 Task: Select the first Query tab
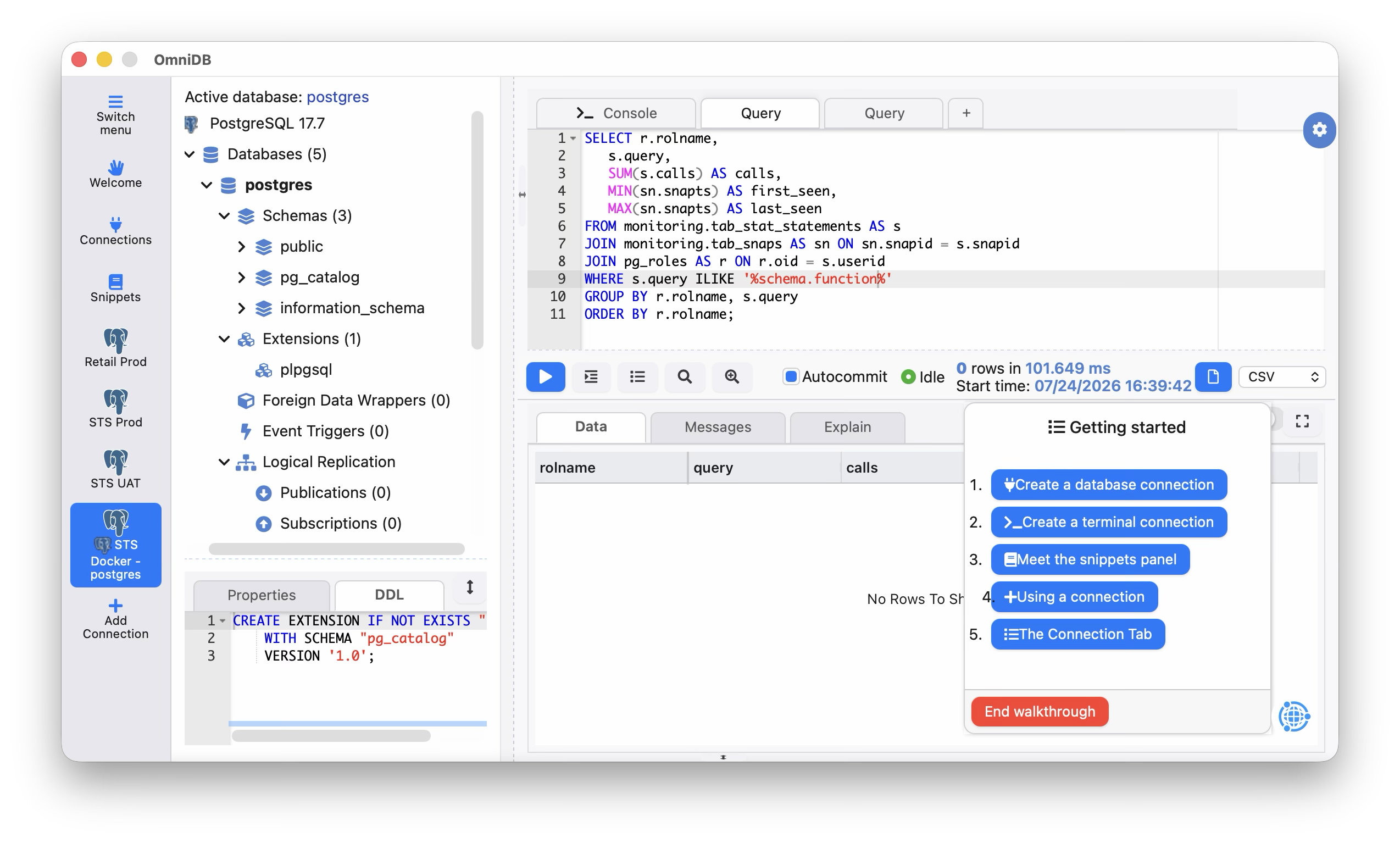coord(760,113)
